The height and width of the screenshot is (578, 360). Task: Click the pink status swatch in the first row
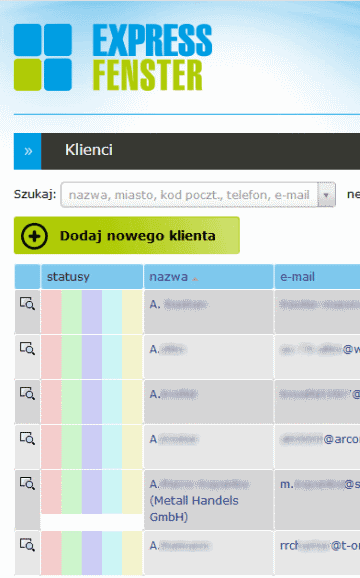point(51,312)
